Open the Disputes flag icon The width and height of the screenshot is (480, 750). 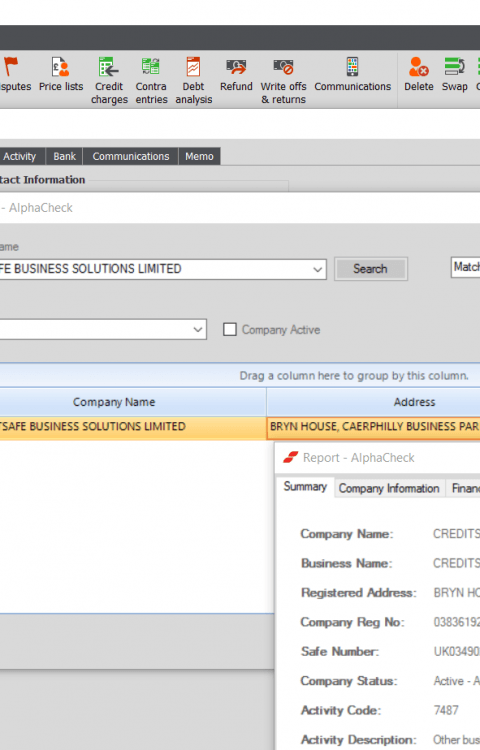coord(11,67)
